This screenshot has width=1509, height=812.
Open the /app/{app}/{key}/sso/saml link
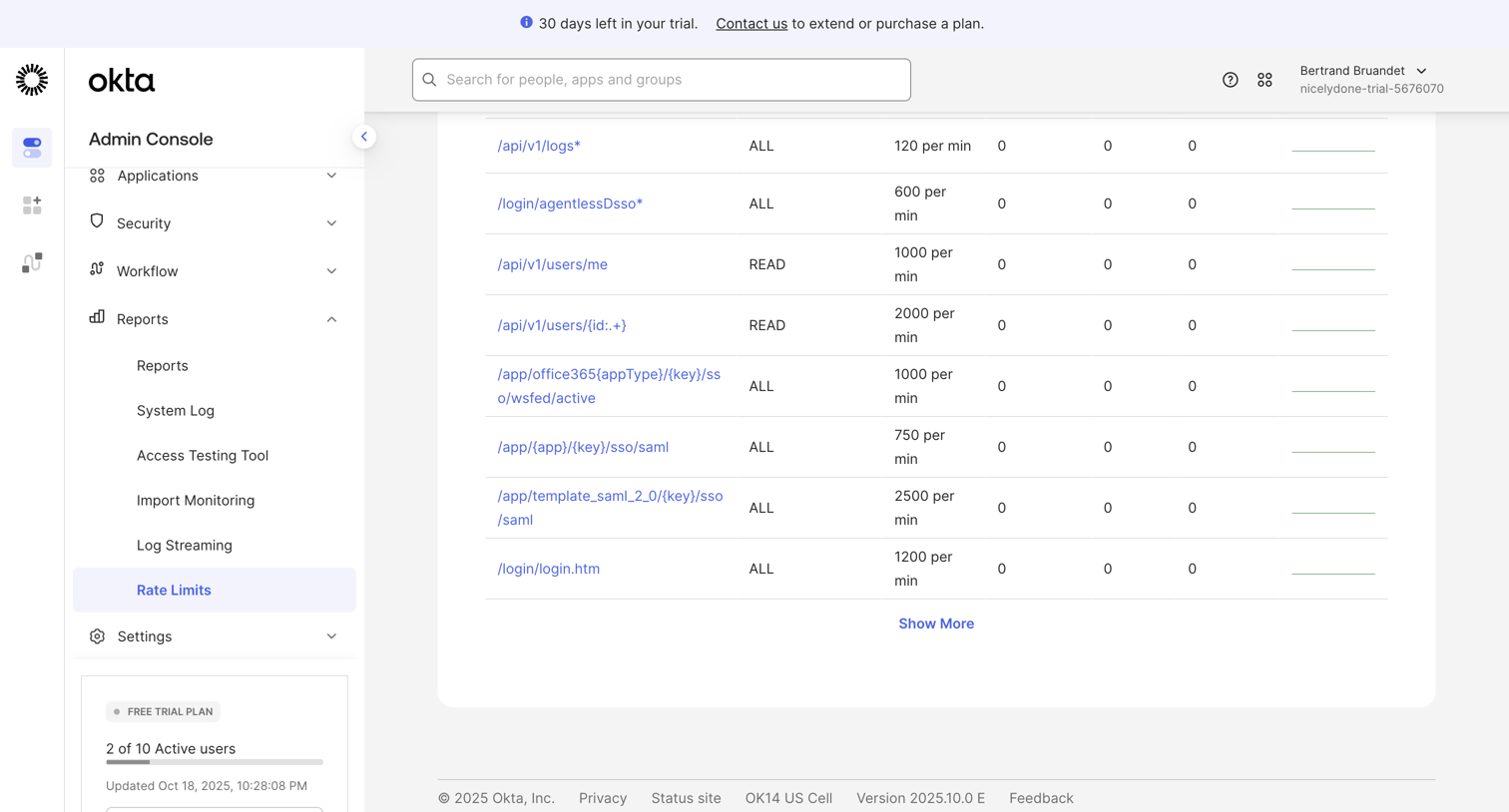pyautogui.click(x=583, y=447)
